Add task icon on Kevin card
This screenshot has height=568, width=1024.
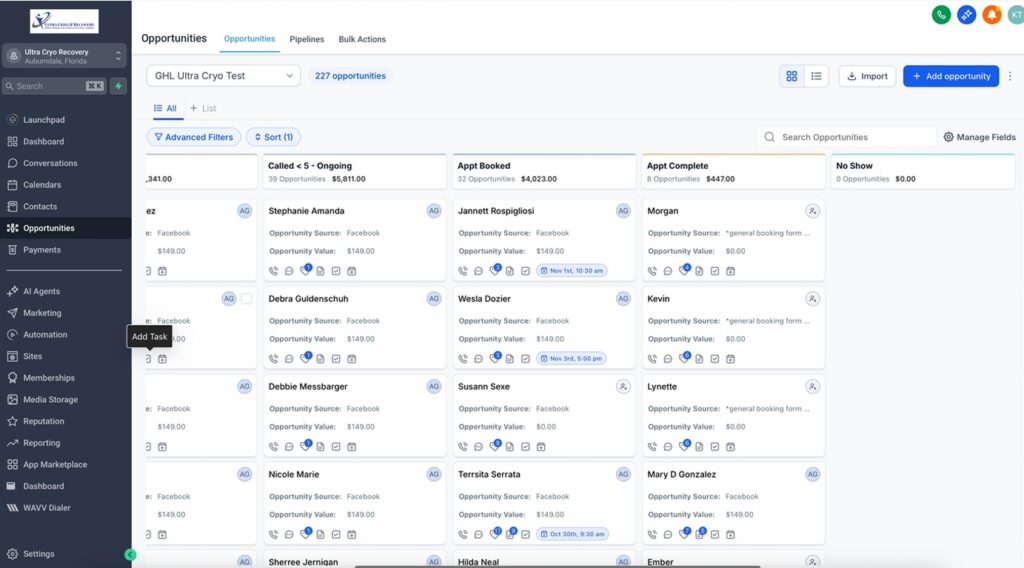pos(714,359)
